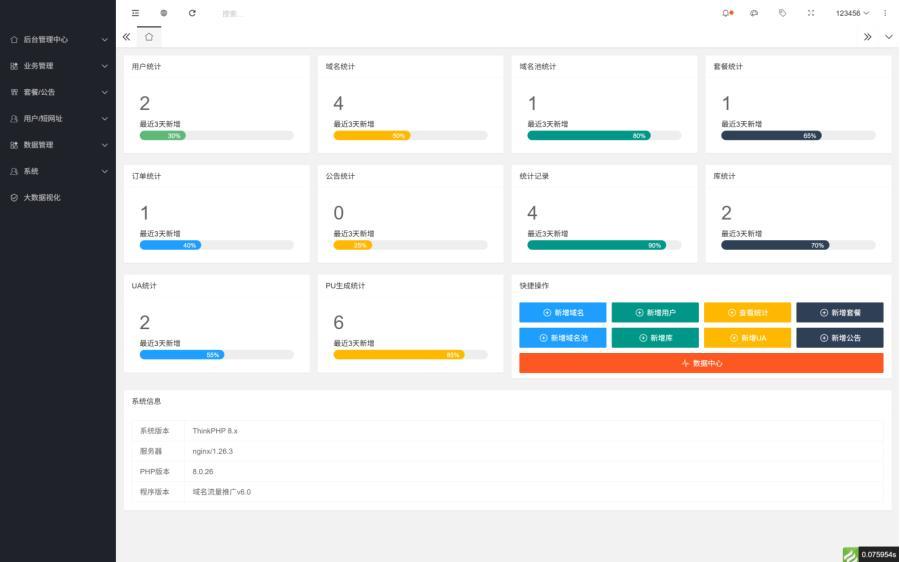Toggle fullscreen mode icon

coord(810,13)
